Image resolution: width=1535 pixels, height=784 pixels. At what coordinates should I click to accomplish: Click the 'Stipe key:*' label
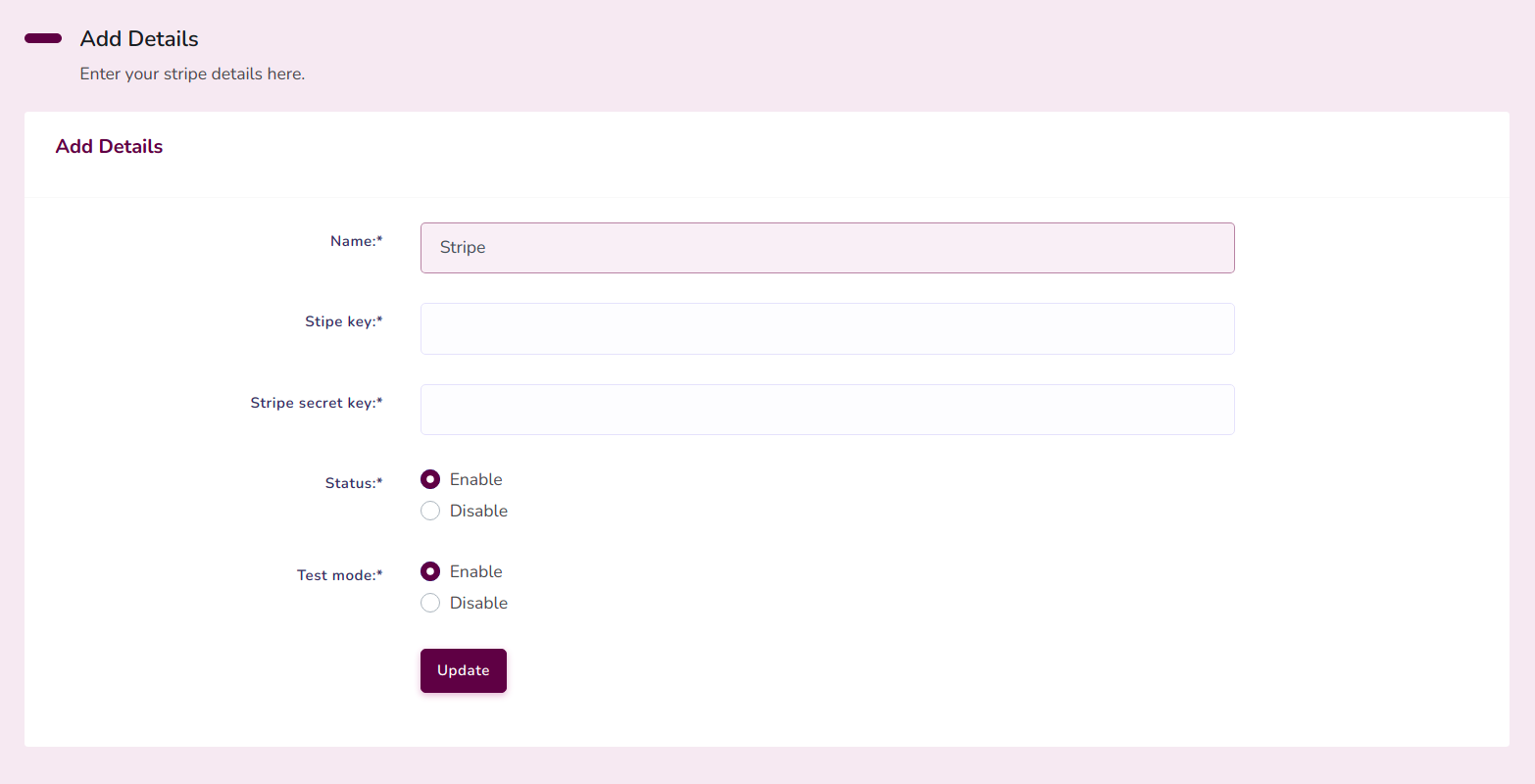click(x=344, y=321)
